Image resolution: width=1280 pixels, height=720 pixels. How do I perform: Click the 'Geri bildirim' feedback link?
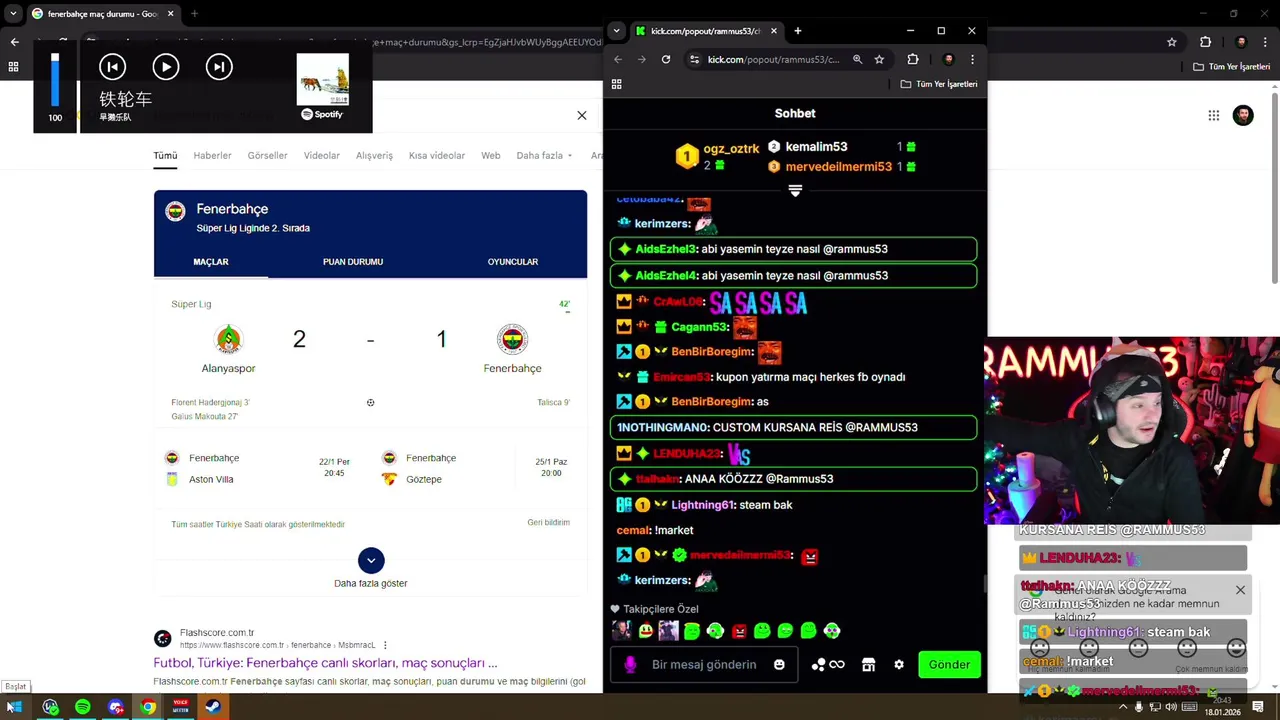pos(549,523)
